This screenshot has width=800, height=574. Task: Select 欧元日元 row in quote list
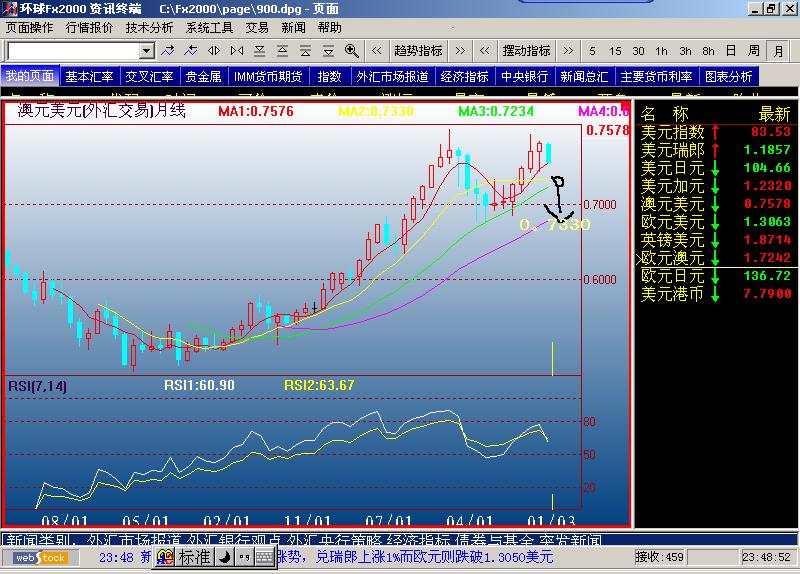click(716, 276)
